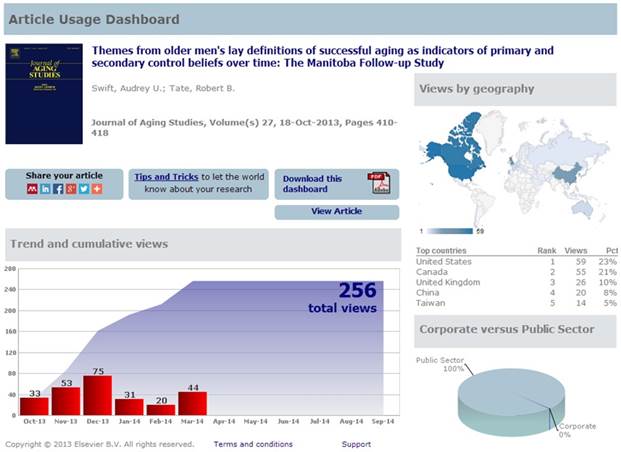Viewport: 621px width, 452px height.
Task: Click the Journal of Aging Studies cover
Action: pos(41,93)
